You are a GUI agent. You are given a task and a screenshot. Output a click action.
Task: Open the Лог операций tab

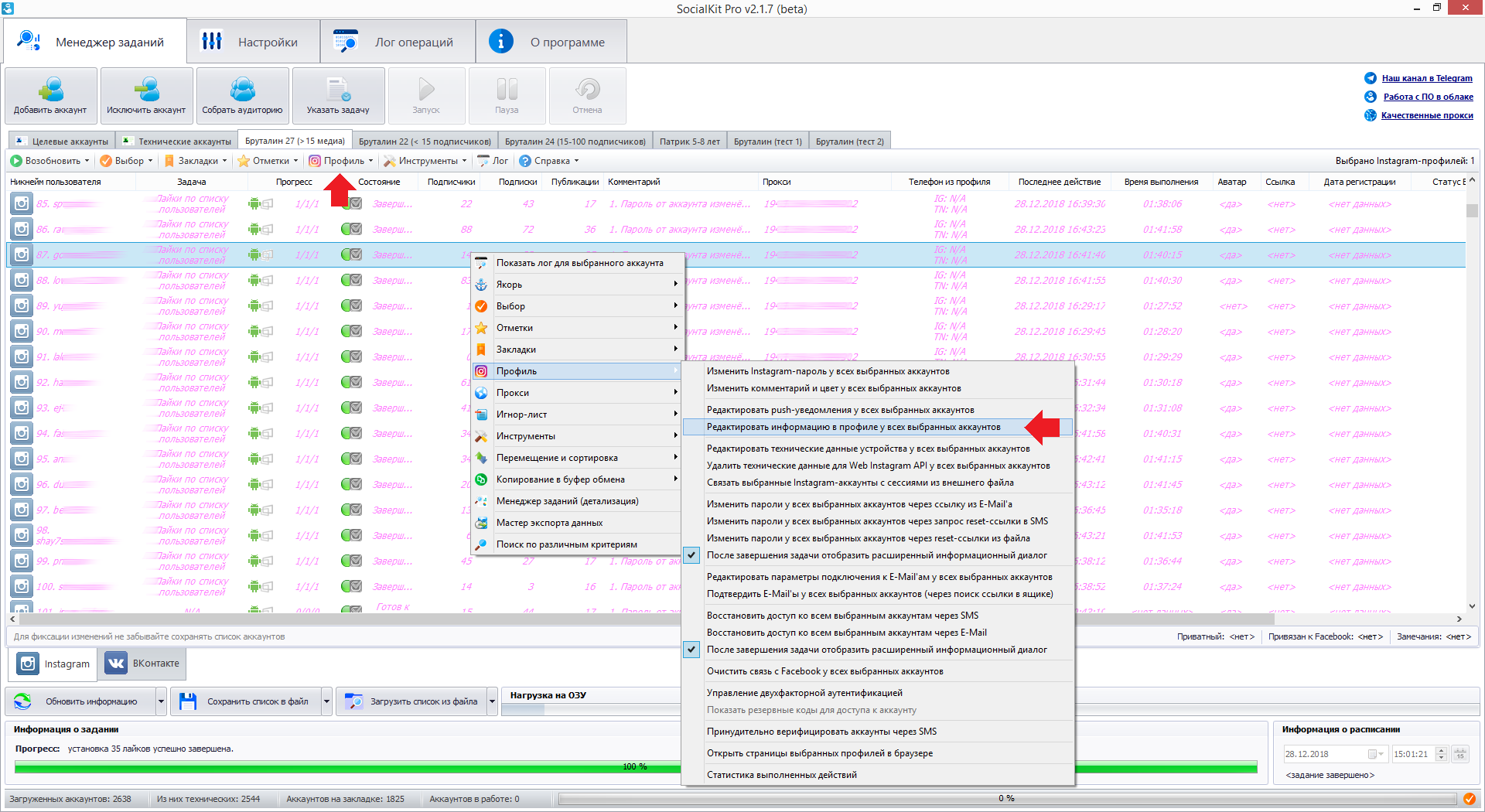(398, 42)
